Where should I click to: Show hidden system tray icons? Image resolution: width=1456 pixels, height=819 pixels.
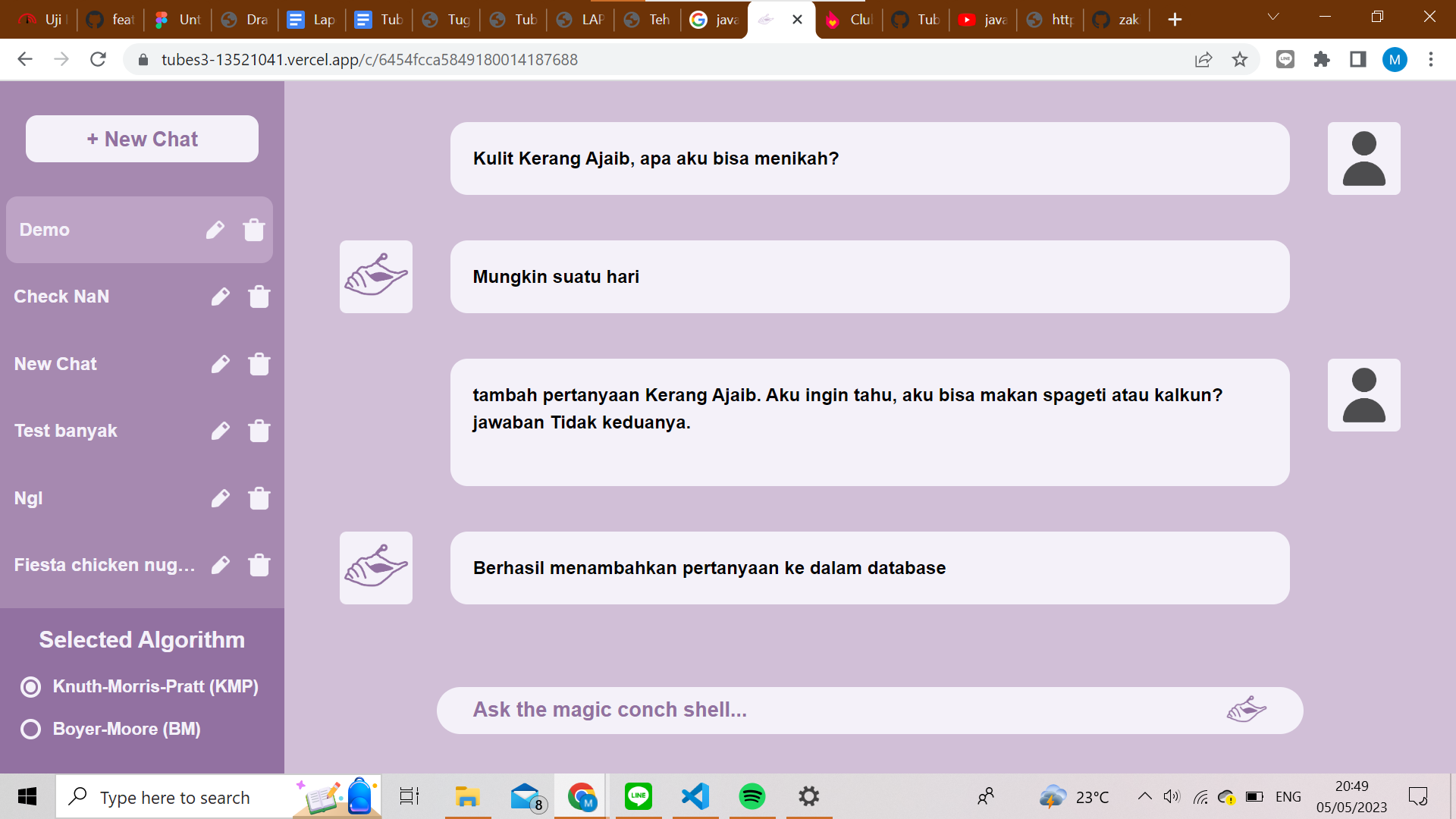(1144, 796)
